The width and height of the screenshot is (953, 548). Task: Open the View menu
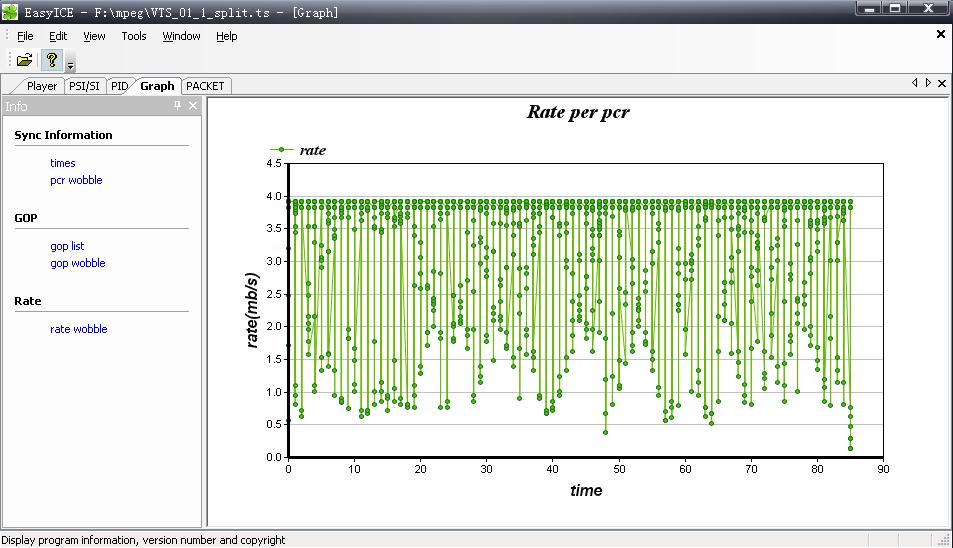tap(94, 36)
